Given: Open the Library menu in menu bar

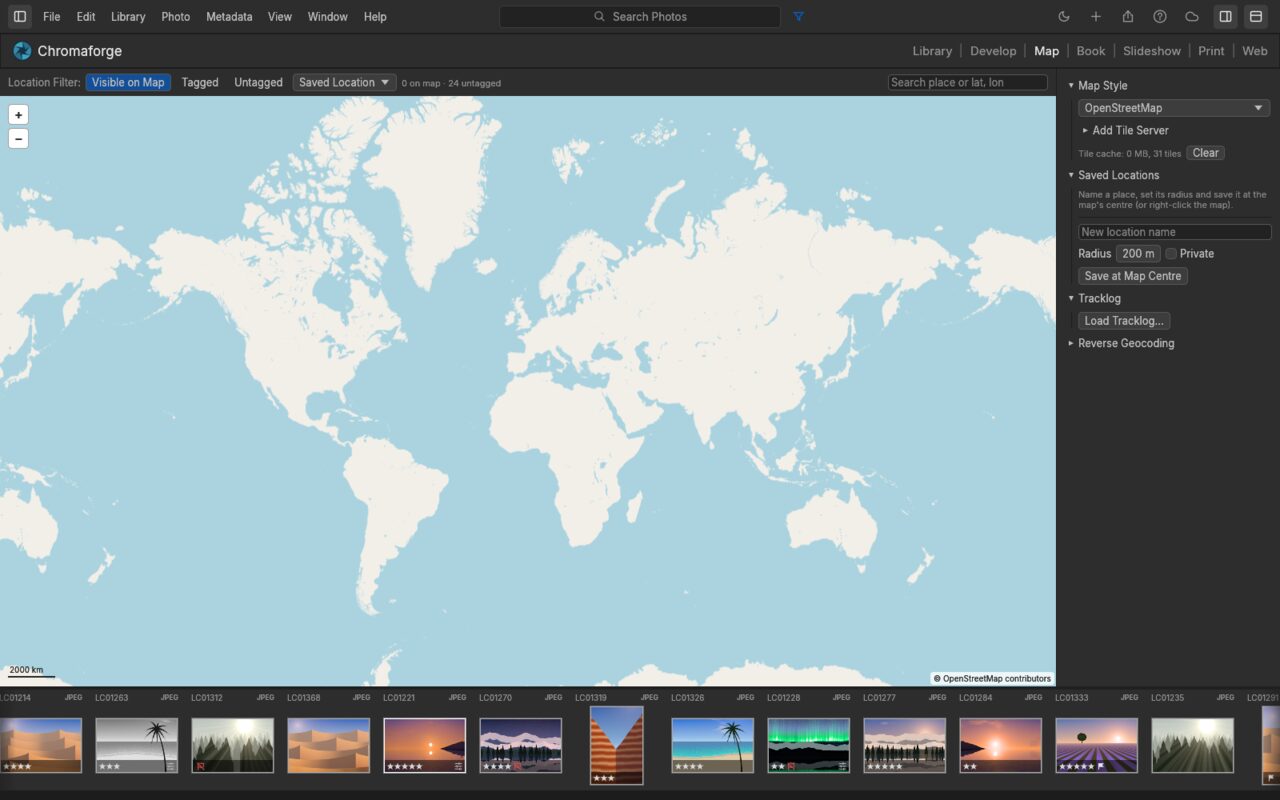Looking at the screenshot, I should point(128,17).
